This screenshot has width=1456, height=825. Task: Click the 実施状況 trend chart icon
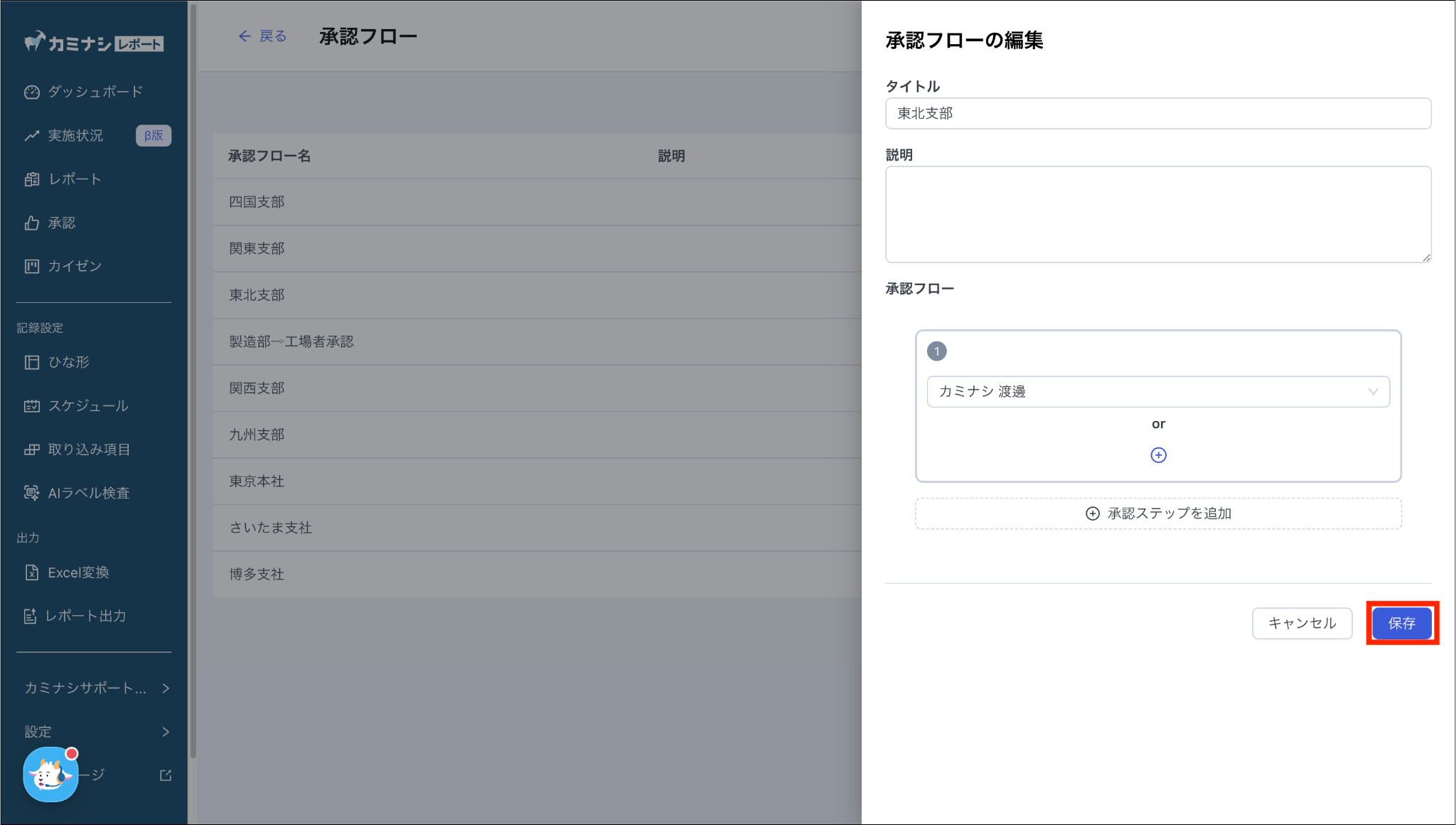(x=31, y=135)
